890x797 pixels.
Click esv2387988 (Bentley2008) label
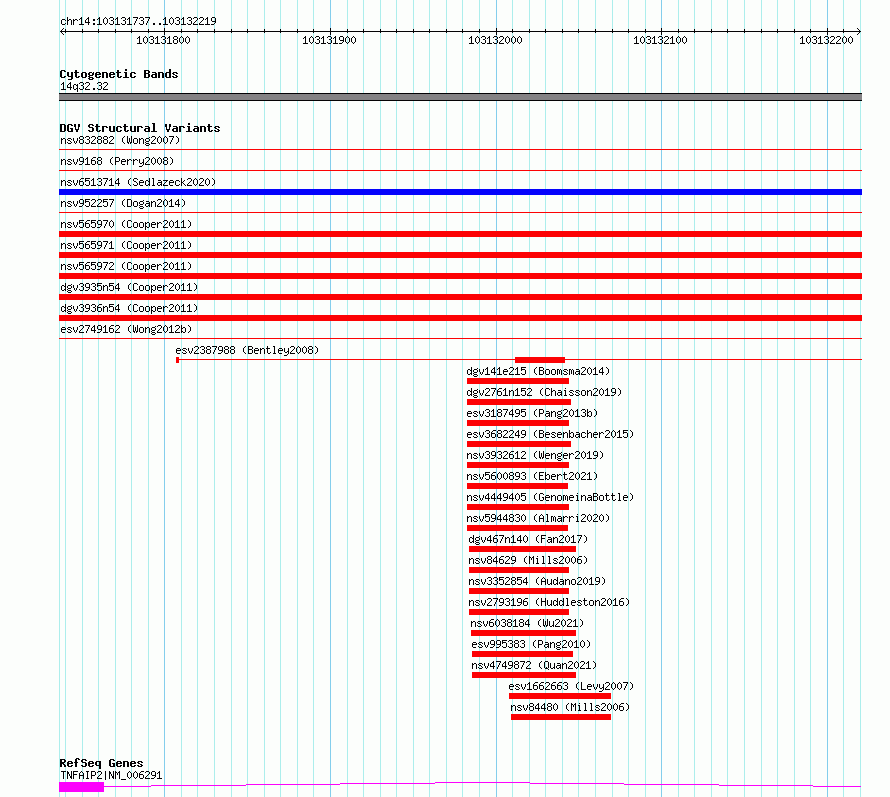(247, 350)
